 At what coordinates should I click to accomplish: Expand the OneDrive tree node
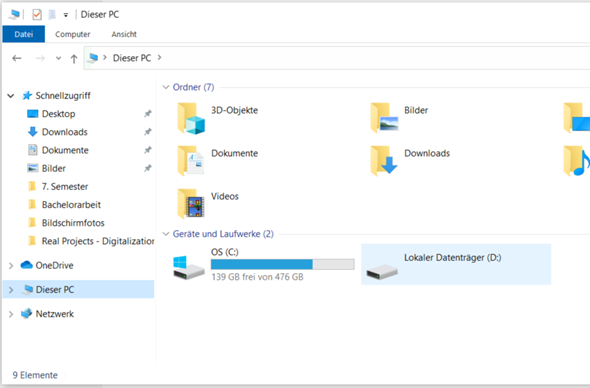[x=11, y=266]
